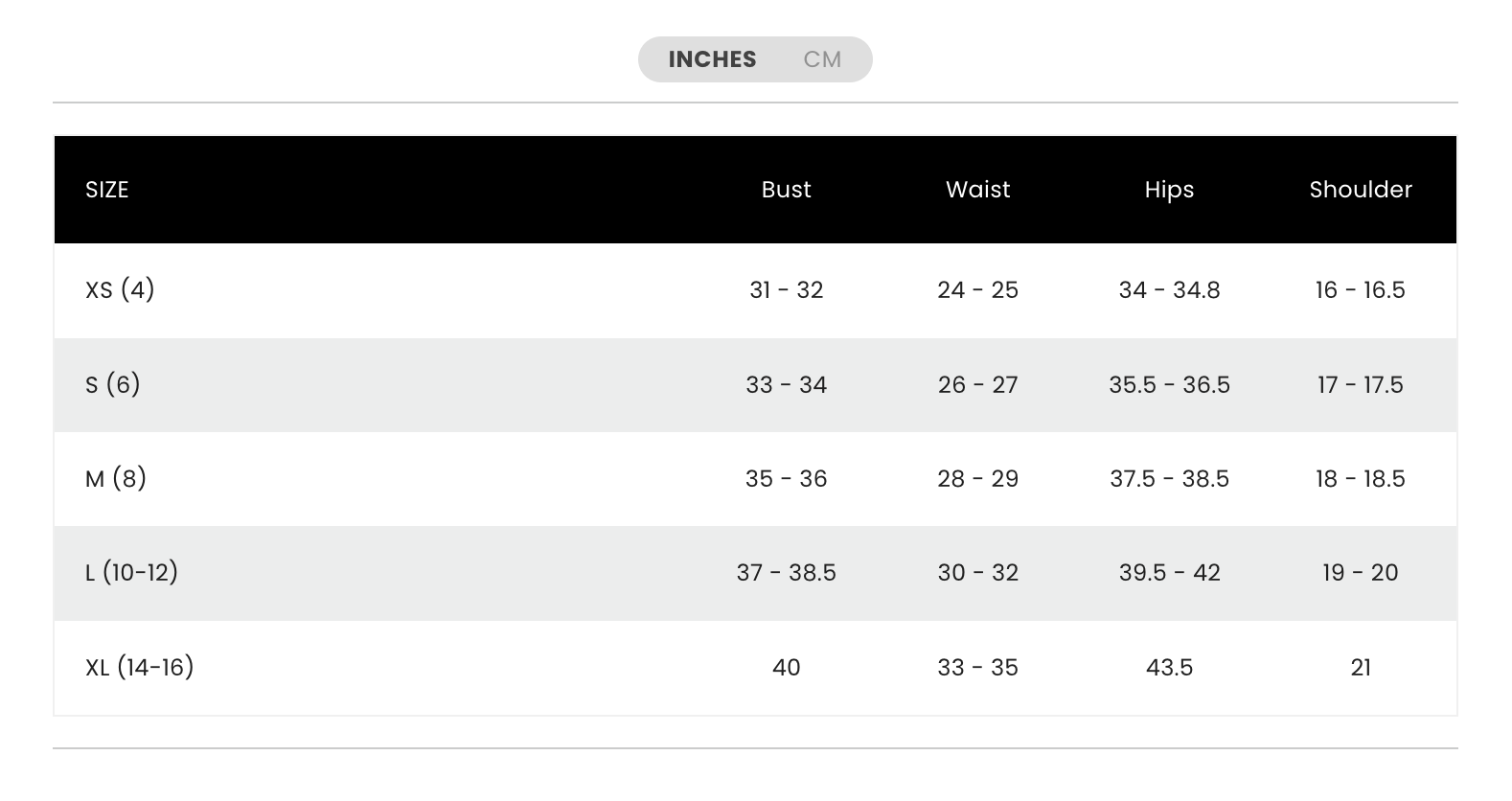Click the Shoulder column header
Screen dimensions: 1512x801
(1361, 190)
